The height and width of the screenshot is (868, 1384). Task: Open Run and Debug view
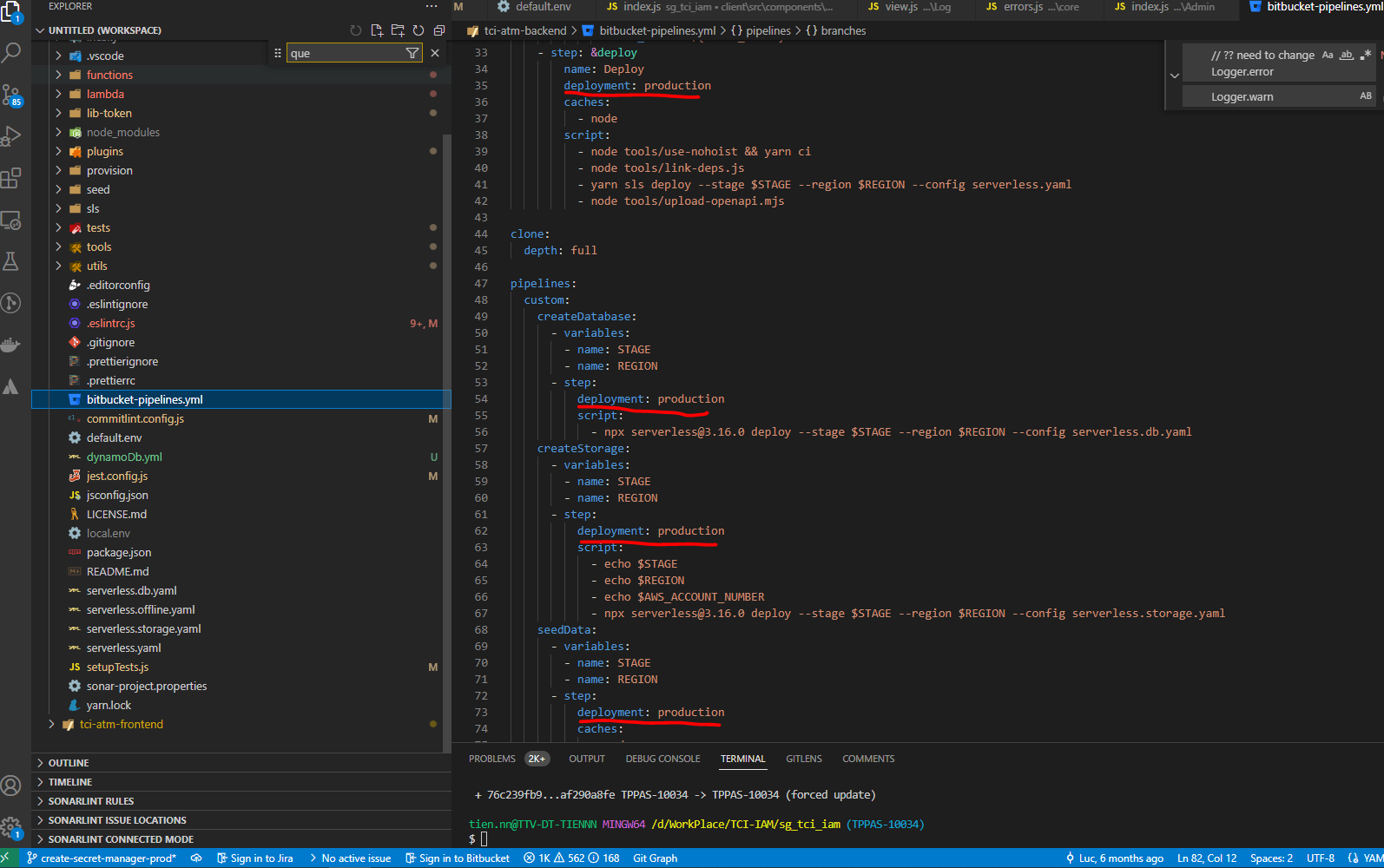pos(11,136)
